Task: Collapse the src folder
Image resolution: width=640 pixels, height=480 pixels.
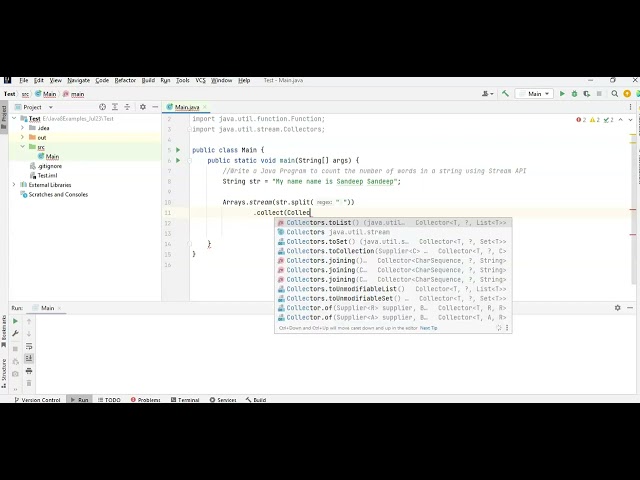Action: point(23,147)
